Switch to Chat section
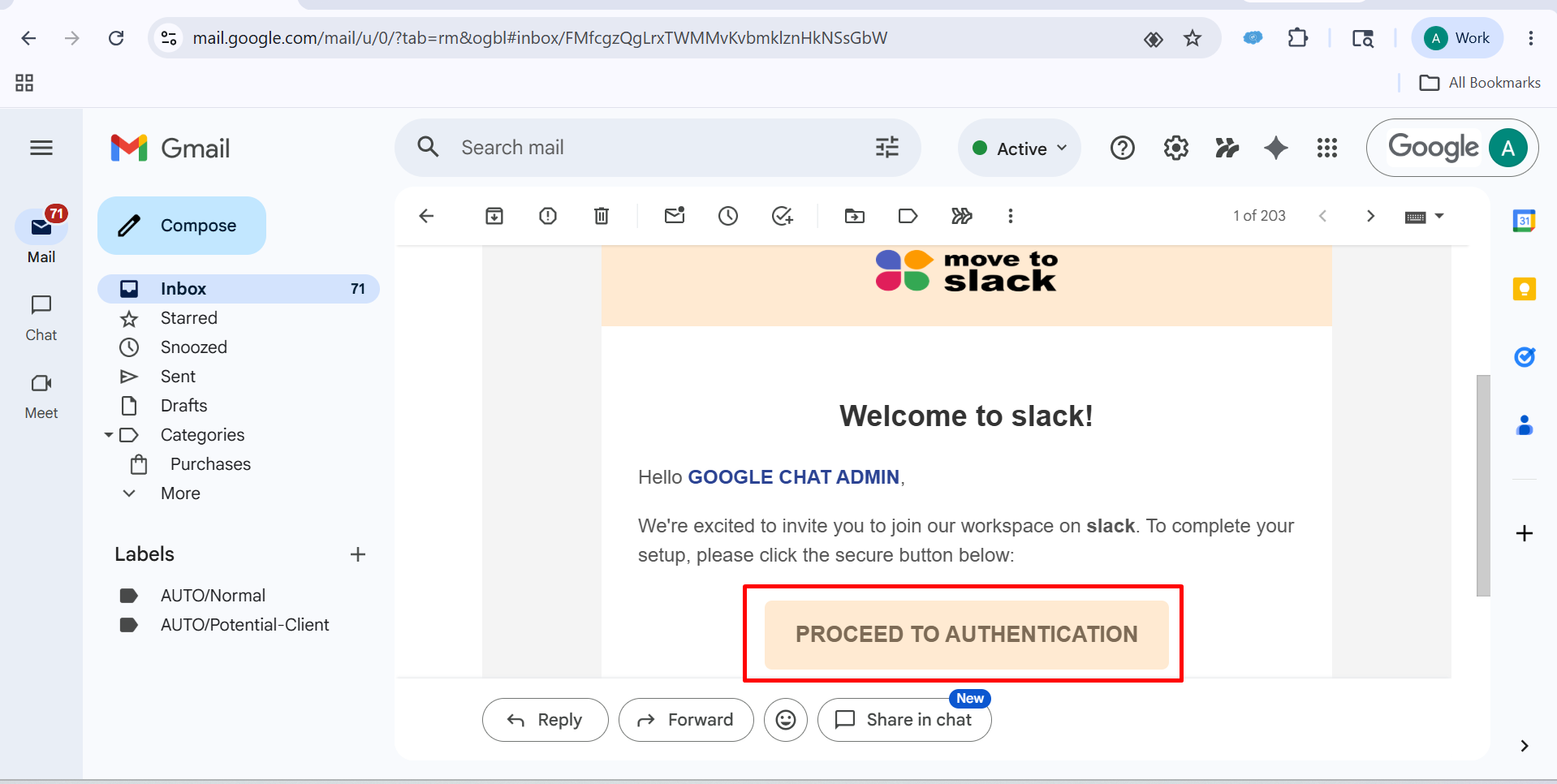 pyautogui.click(x=41, y=317)
